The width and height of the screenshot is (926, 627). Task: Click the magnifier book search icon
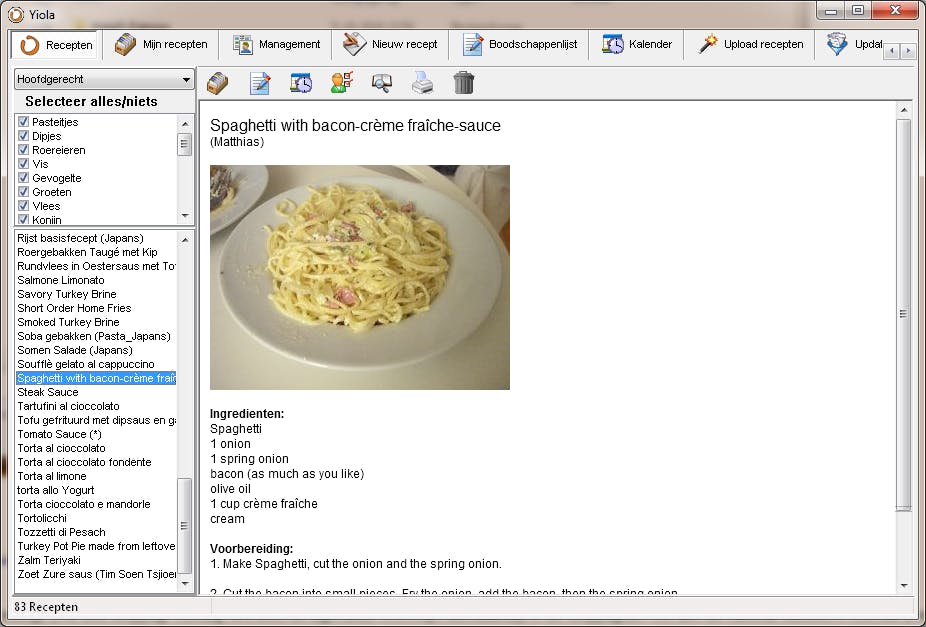pos(381,83)
